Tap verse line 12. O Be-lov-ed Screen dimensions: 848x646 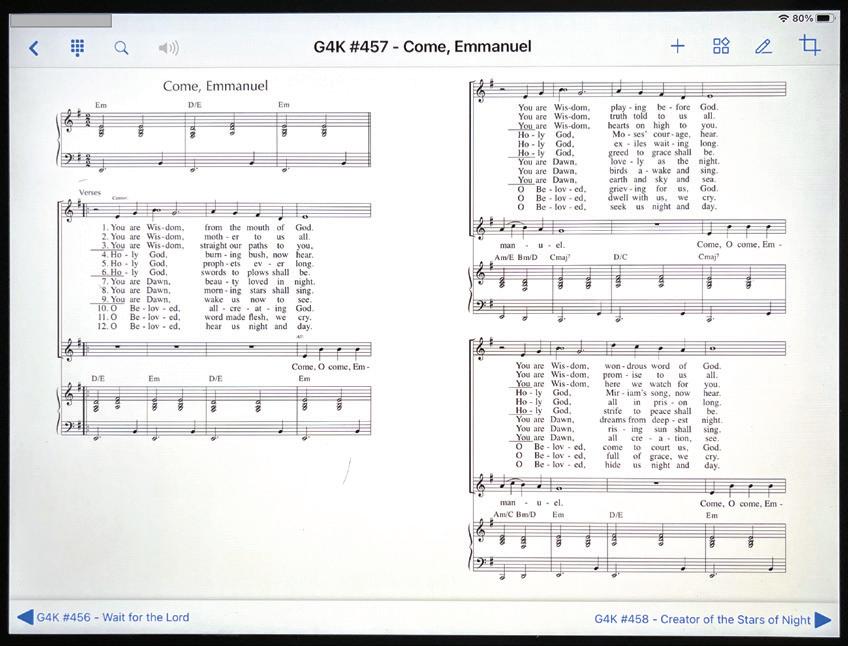pyautogui.click(x=138, y=326)
